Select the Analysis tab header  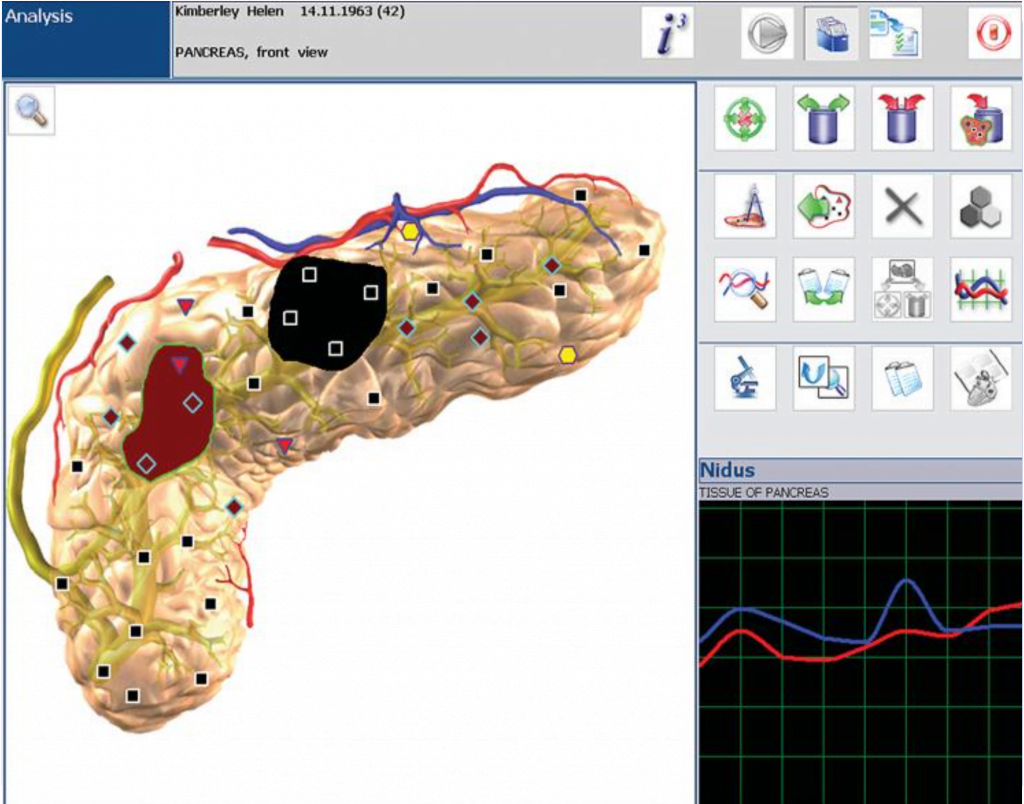(85, 39)
